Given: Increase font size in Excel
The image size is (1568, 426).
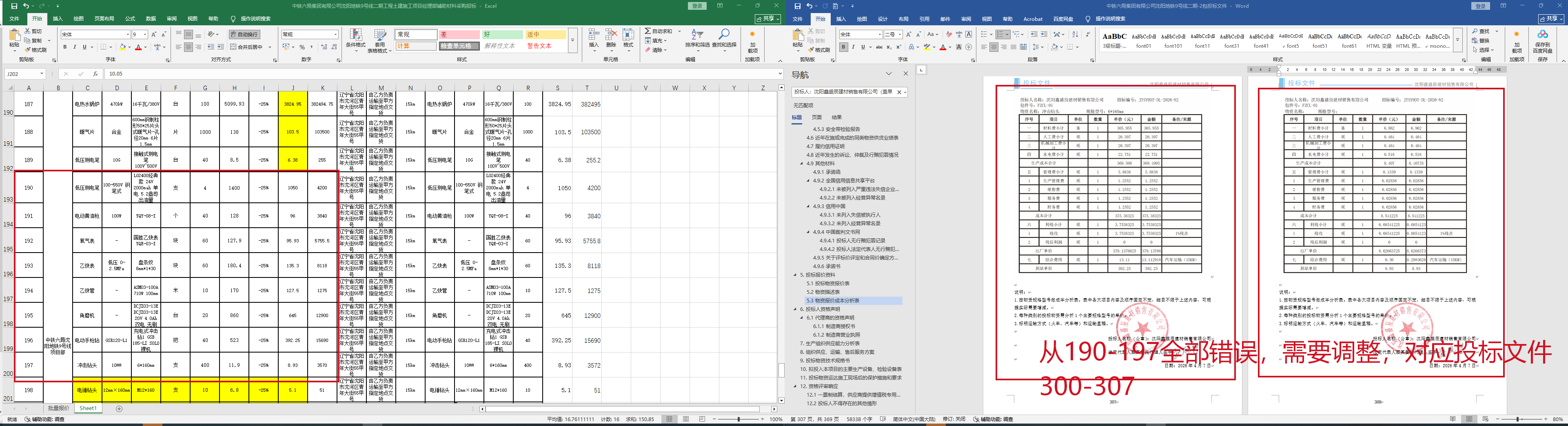Looking at the screenshot, I should pos(153,35).
